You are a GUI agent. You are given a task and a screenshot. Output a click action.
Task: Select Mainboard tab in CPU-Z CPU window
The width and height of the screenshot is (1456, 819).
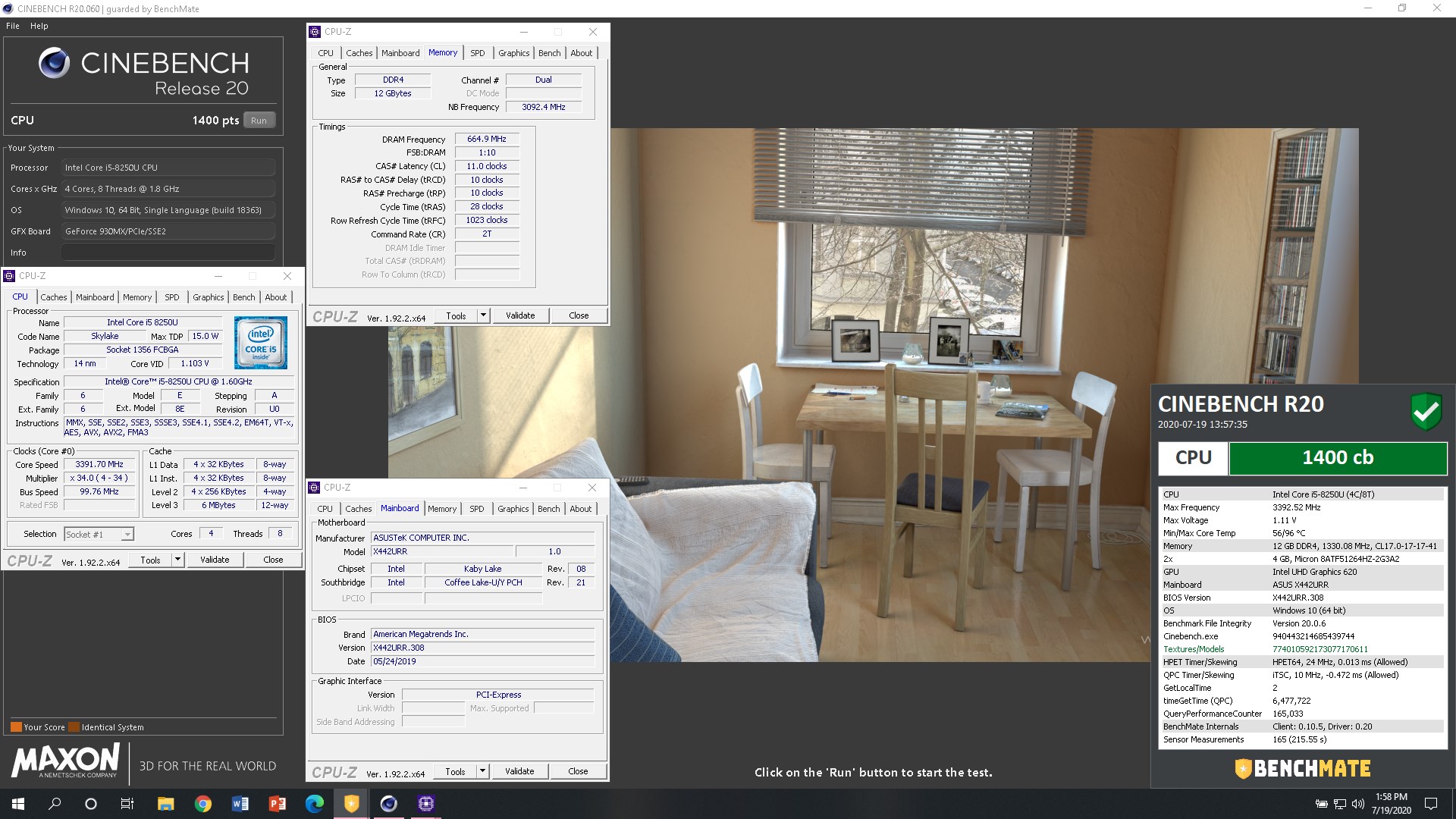click(95, 297)
